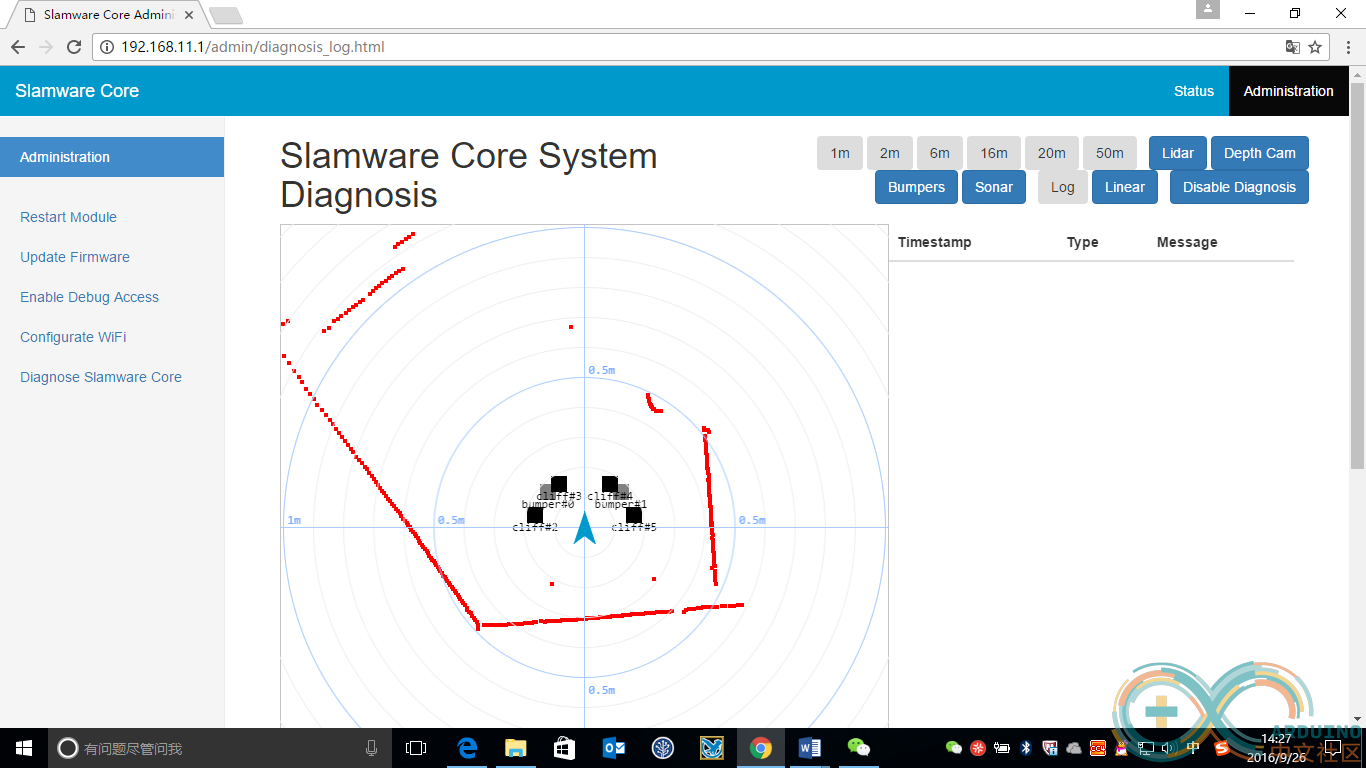
Task: Click the blue robot arrow on the map
Action: [585, 530]
